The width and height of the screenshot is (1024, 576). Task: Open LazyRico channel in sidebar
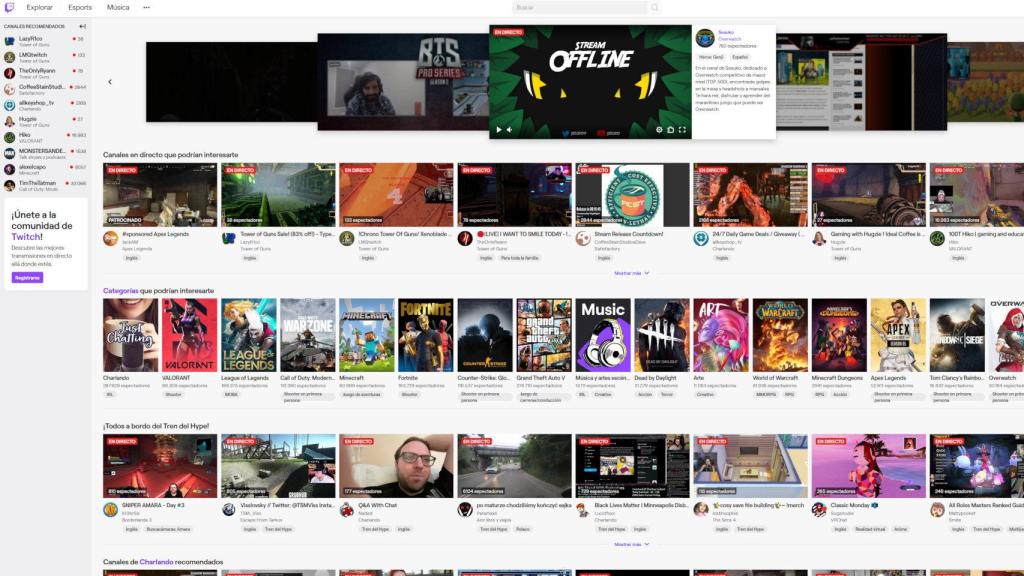(x=45, y=41)
